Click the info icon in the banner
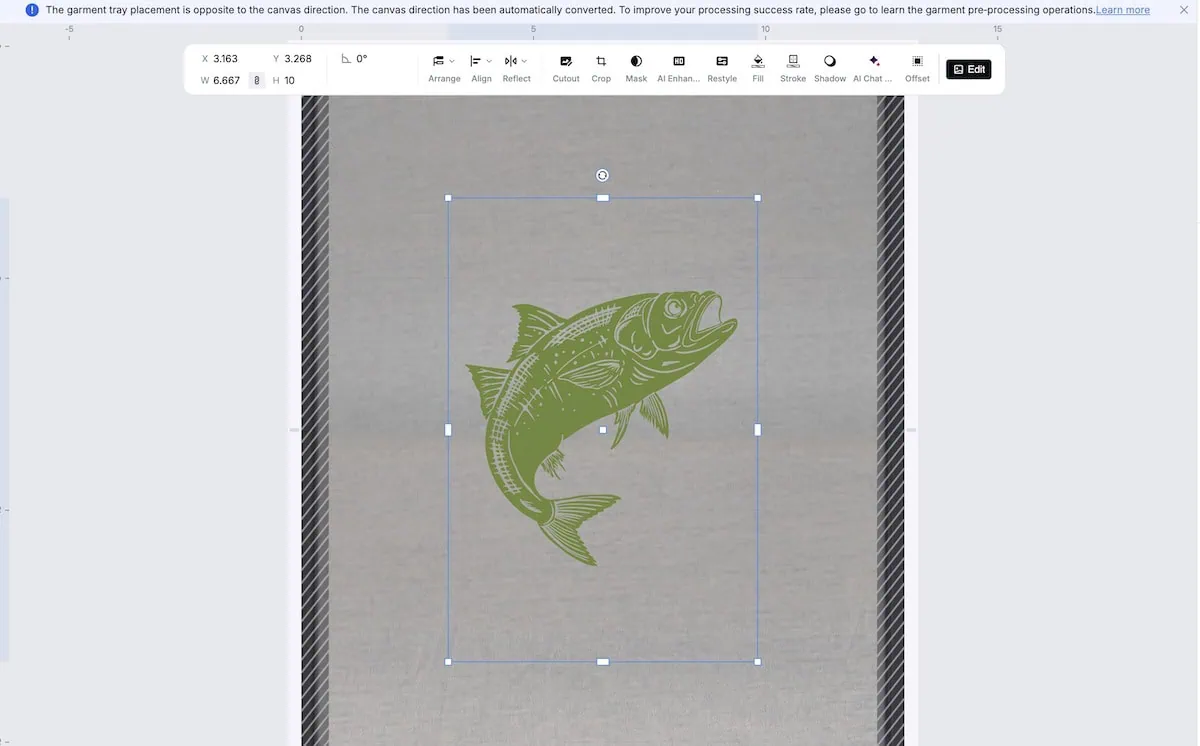This screenshot has height=746, width=1200. point(33,10)
